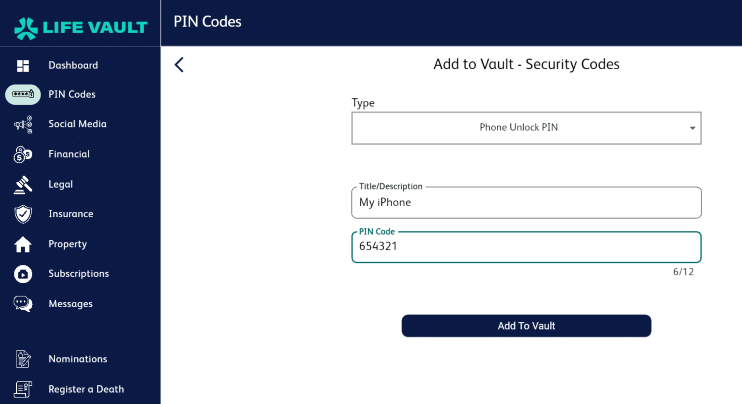Screen dimensions: 742x404
Task: Click the Register a Death scroll icon
Action: tap(23, 389)
